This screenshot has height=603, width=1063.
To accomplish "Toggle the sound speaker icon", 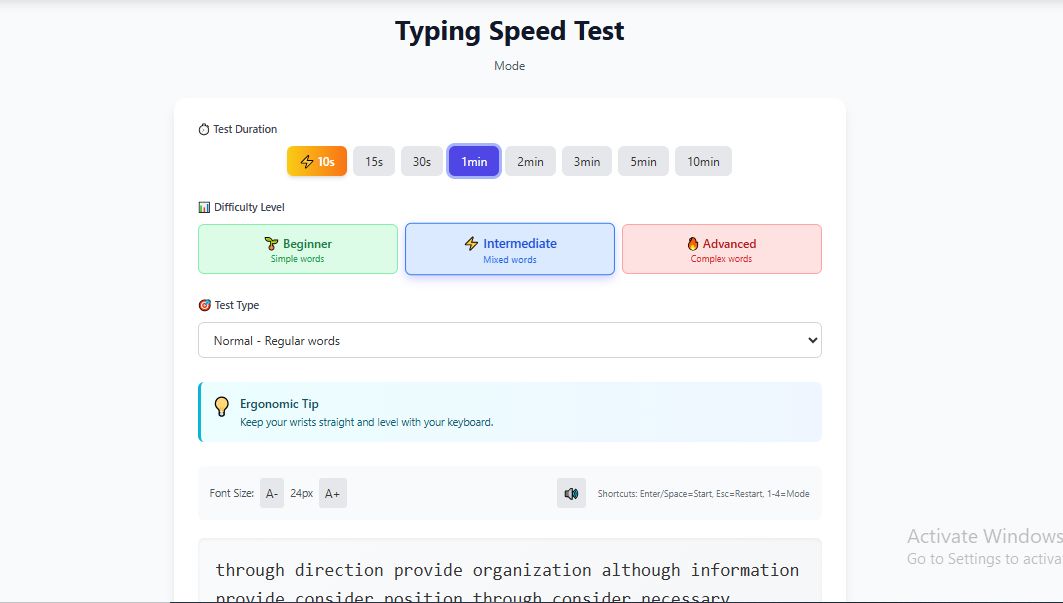I will click(571, 493).
